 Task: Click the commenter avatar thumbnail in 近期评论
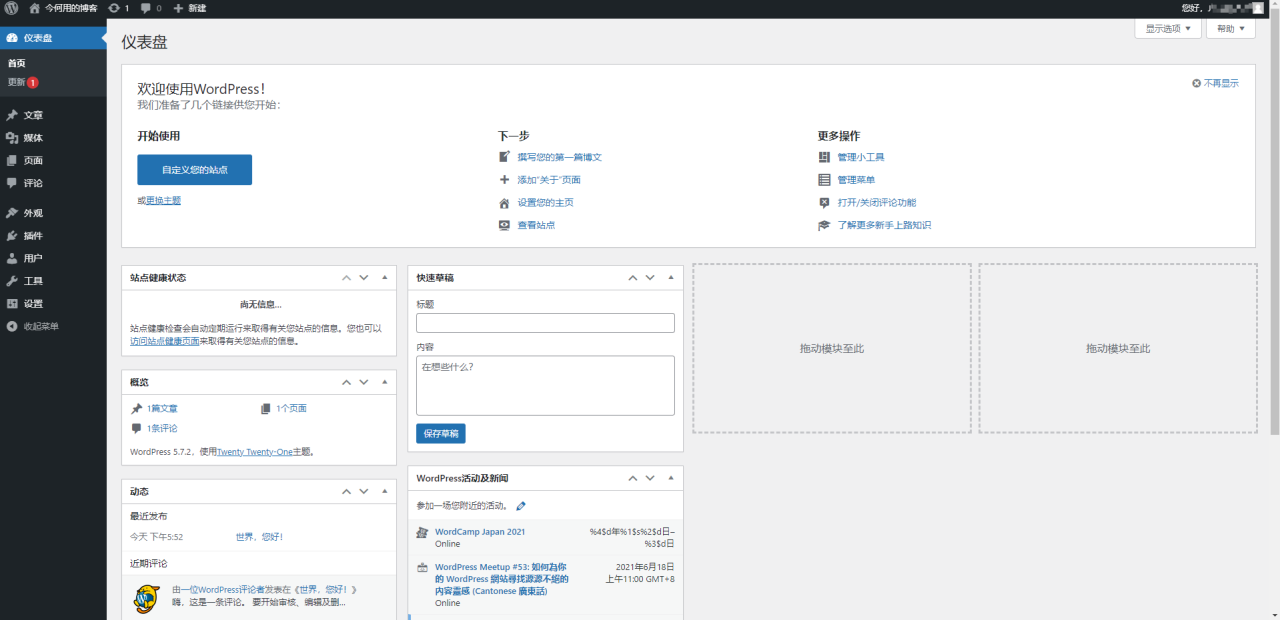tap(147, 600)
